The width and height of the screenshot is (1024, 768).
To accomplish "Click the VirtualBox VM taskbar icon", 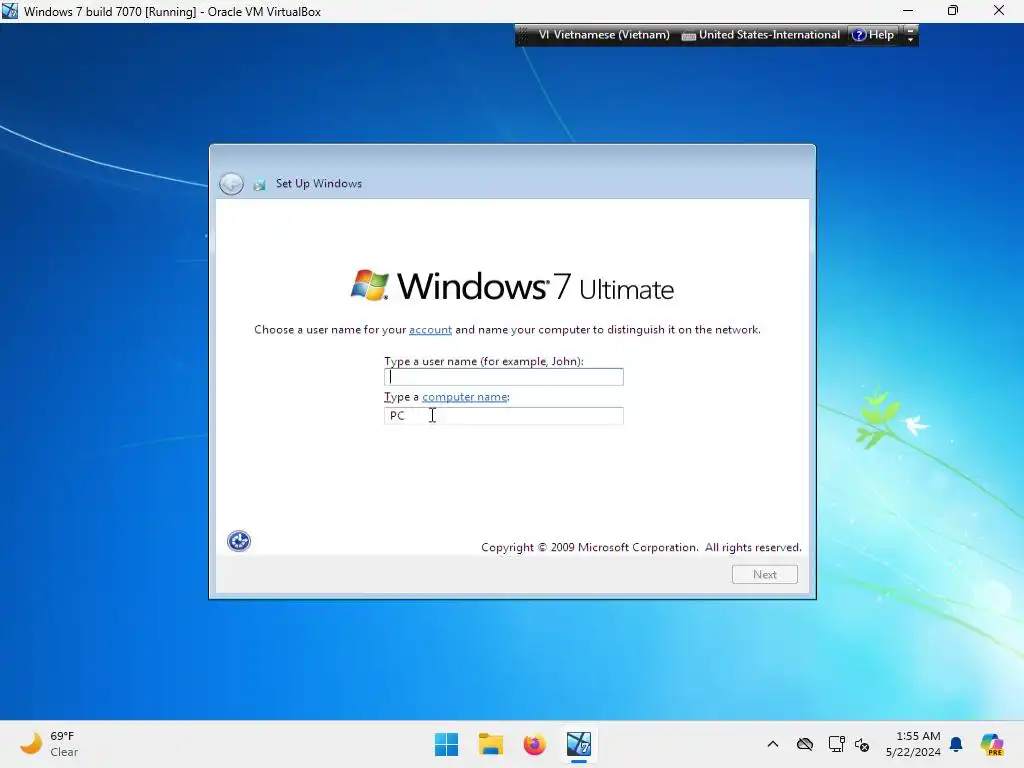I will pyautogui.click(x=579, y=744).
